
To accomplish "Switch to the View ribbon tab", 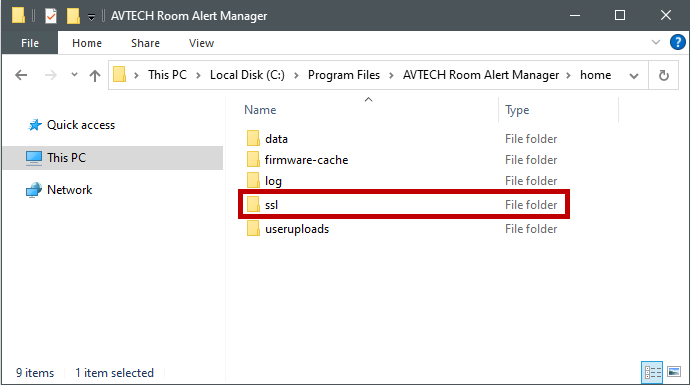I will [201, 43].
